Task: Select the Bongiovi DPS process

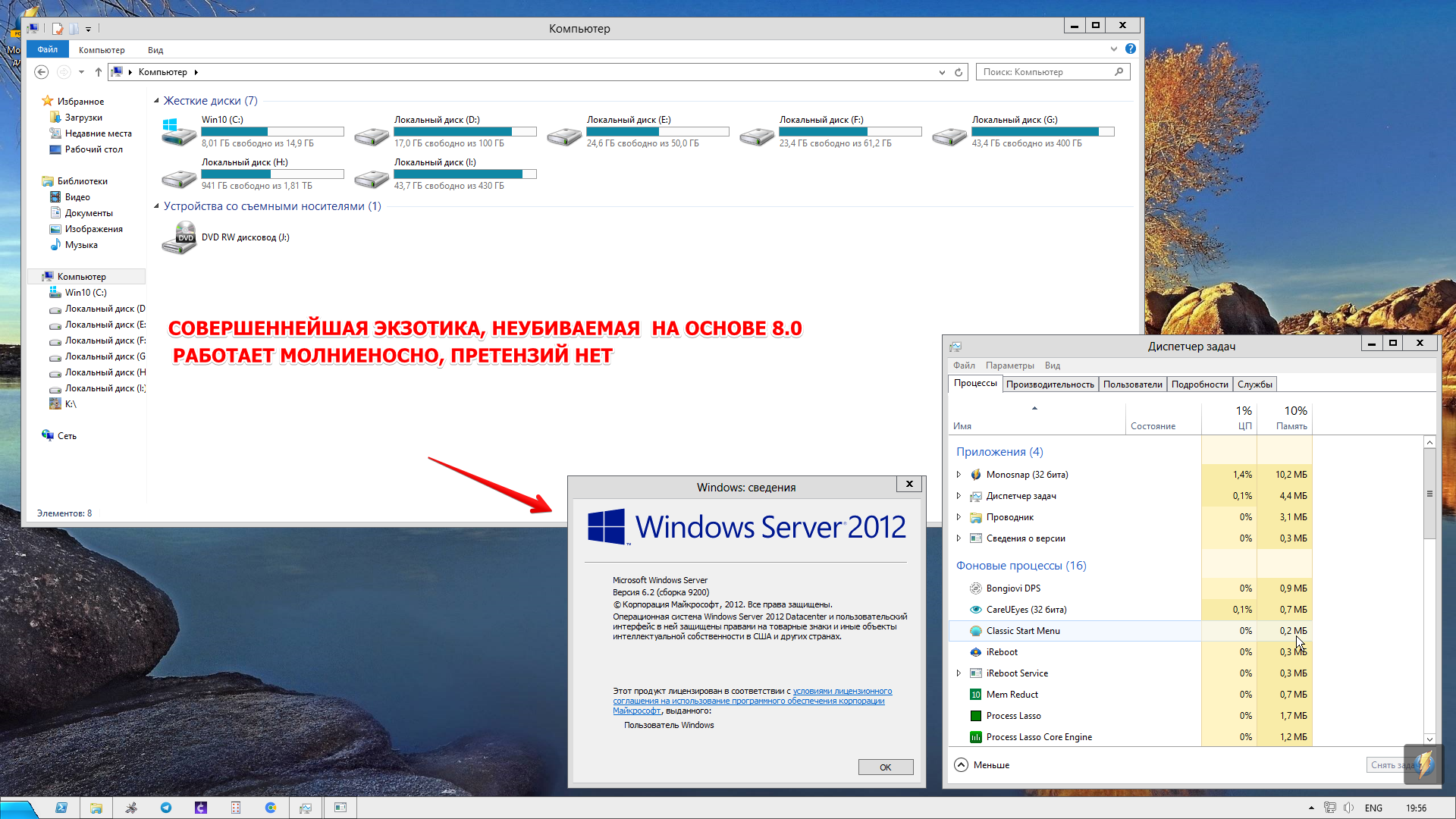Action: (1130, 588)
